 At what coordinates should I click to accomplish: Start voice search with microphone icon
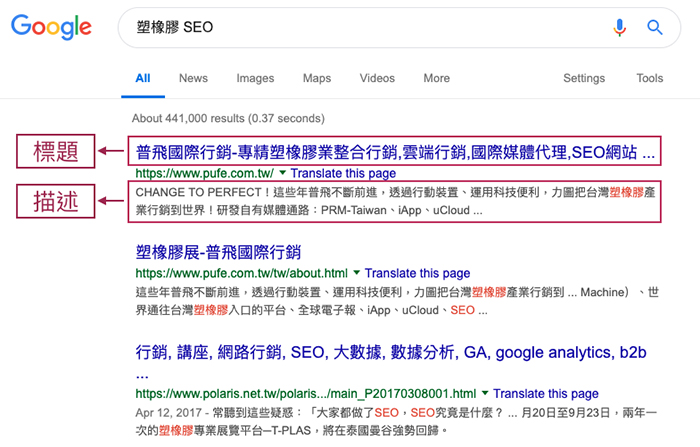click(x=619, y=27)
